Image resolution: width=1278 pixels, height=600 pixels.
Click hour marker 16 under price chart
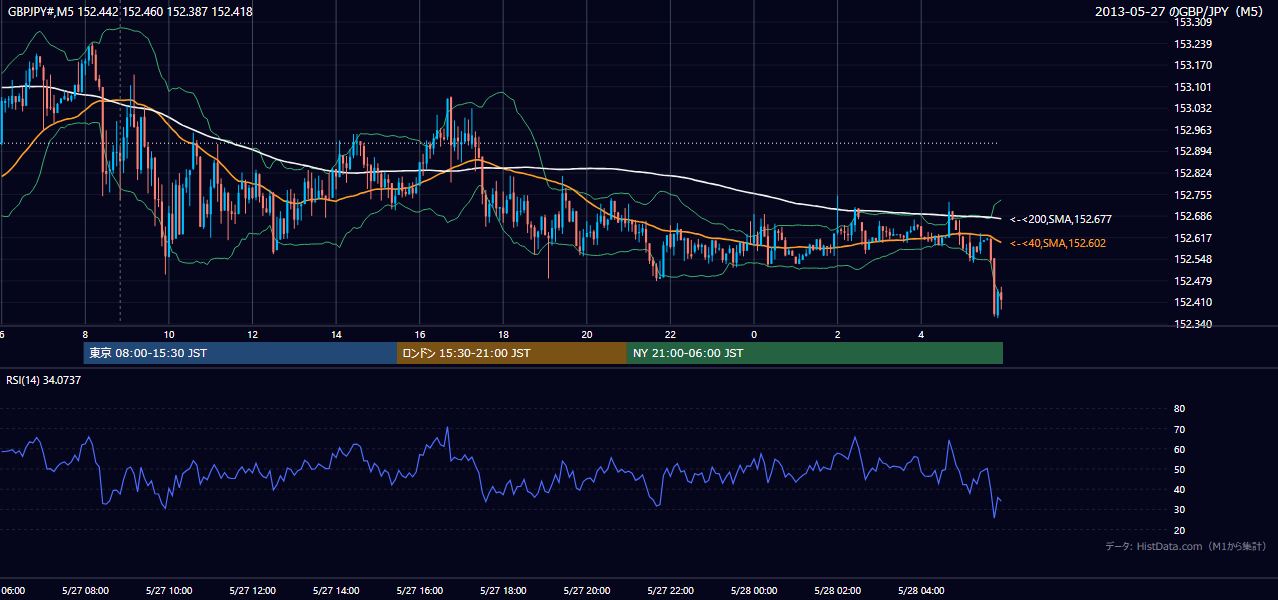[420, 335]
